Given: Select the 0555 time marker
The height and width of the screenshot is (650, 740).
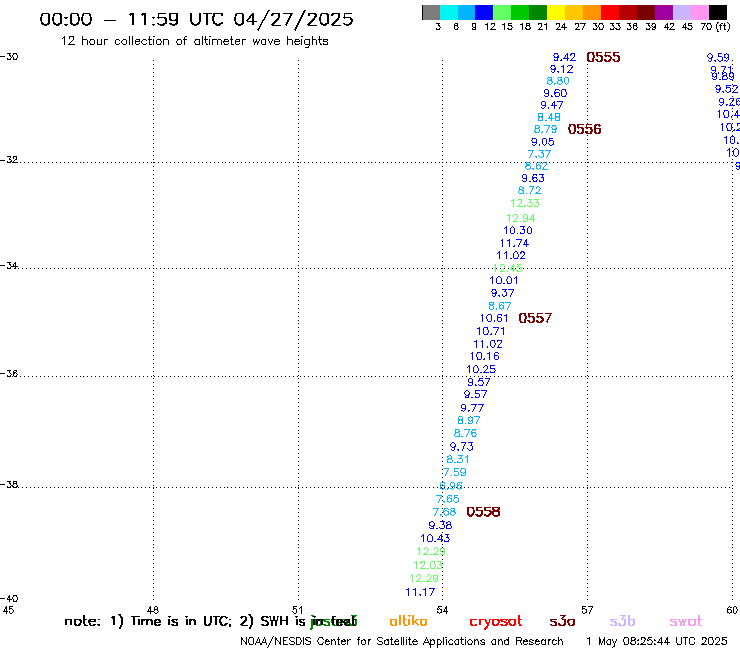Looking at the screenshot, I should point(603,57).
